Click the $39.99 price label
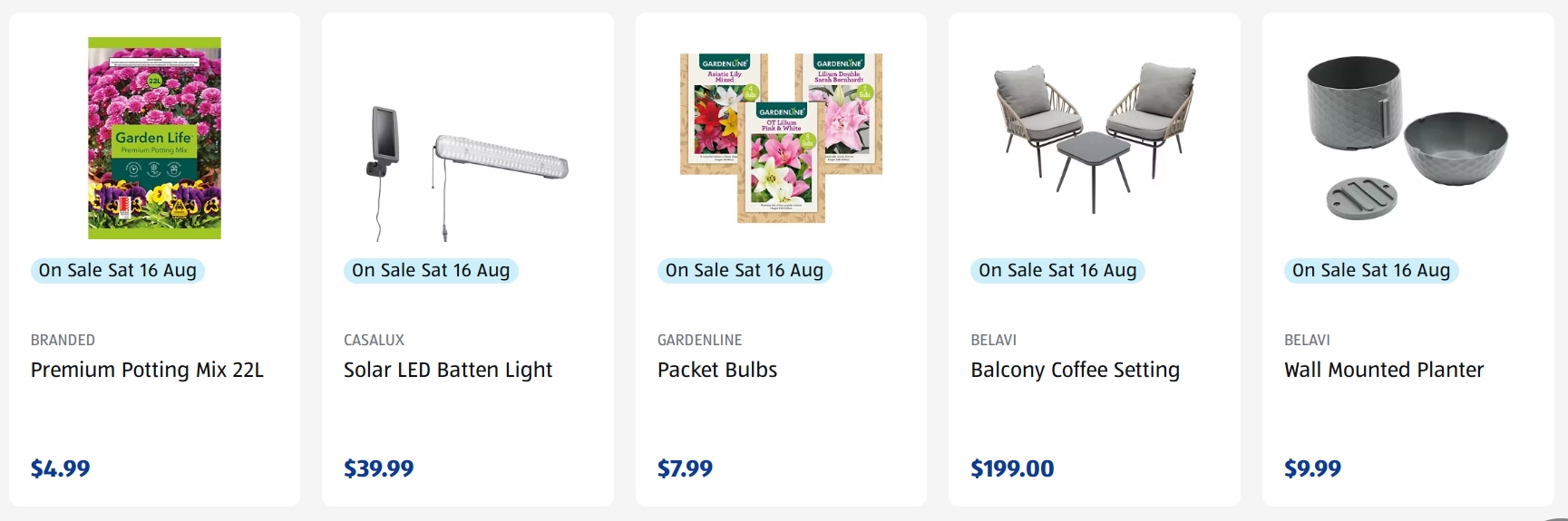This screenshot has height=521, width=1568. tap(378, 468)
